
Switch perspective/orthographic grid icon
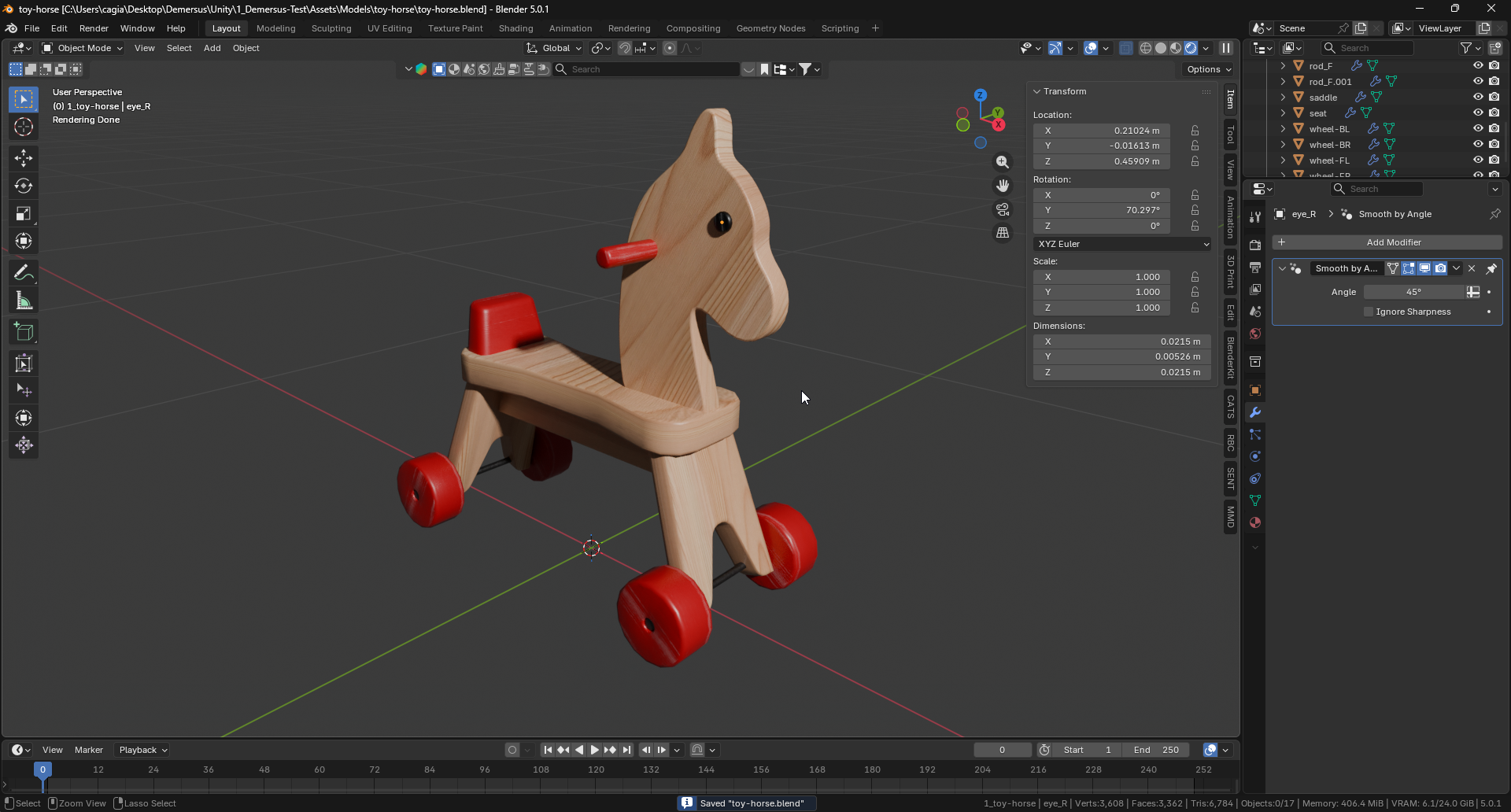[x=1002, y=233]
